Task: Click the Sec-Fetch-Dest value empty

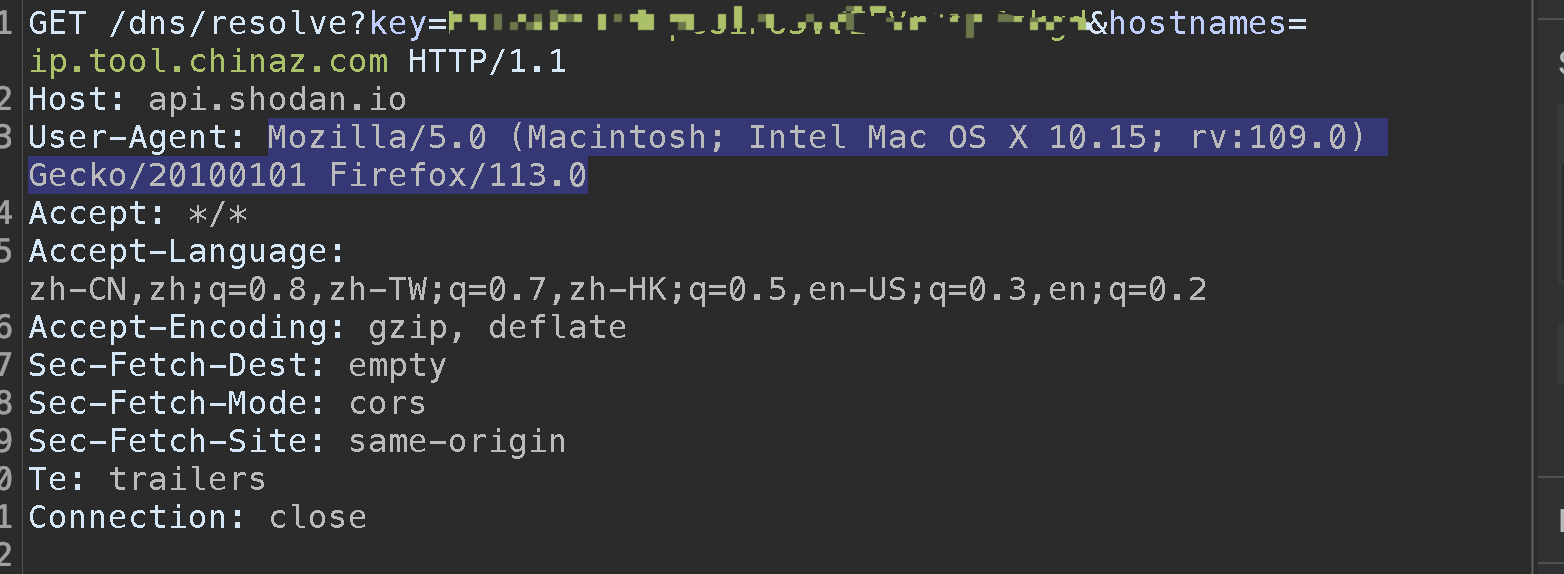Action: 397,365
